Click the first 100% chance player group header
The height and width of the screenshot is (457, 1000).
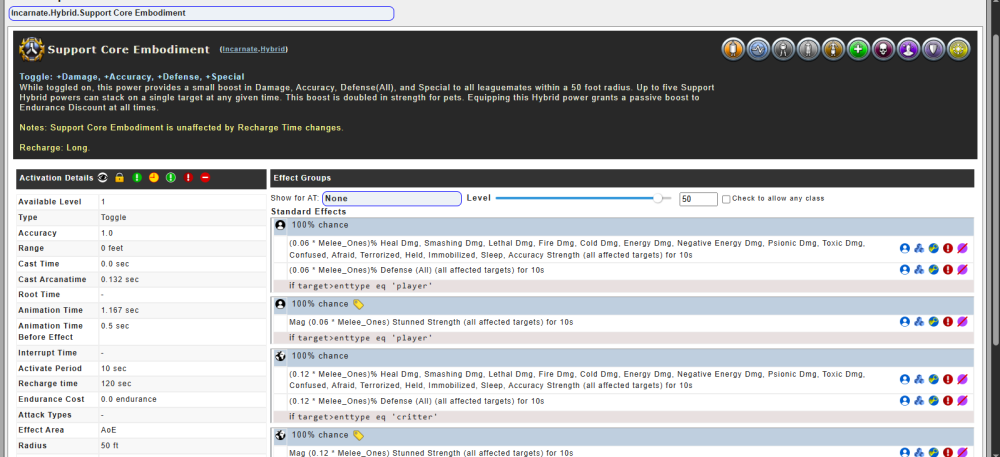click(620, 226)
